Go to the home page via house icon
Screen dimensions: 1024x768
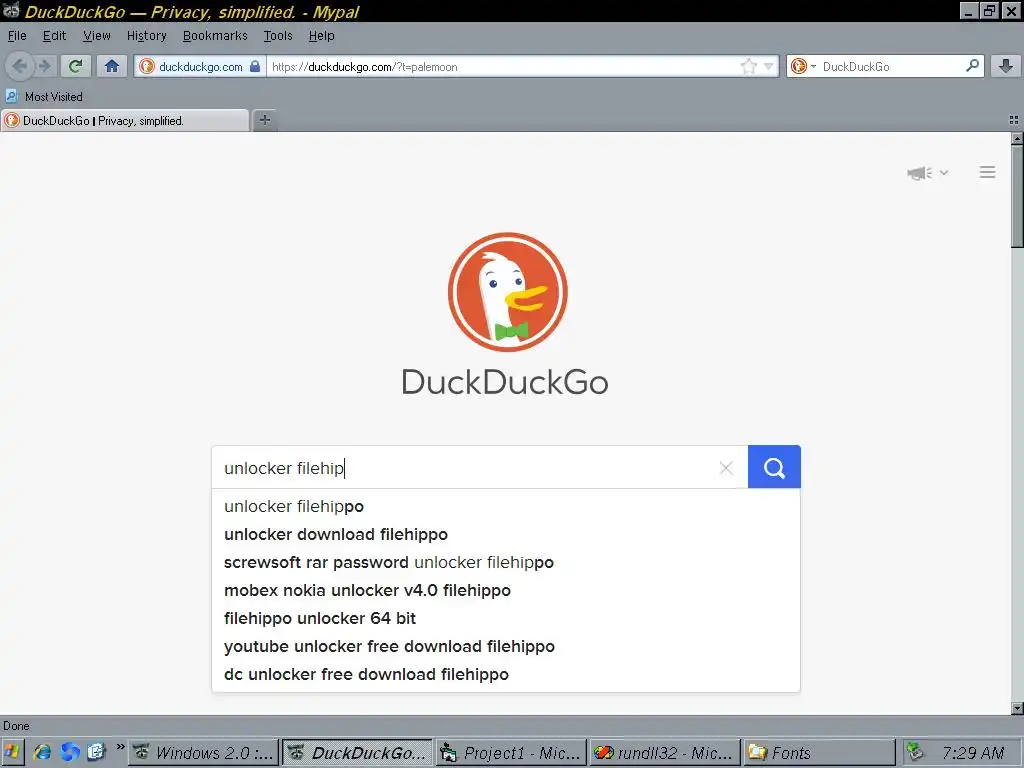(x=112, y=66)
